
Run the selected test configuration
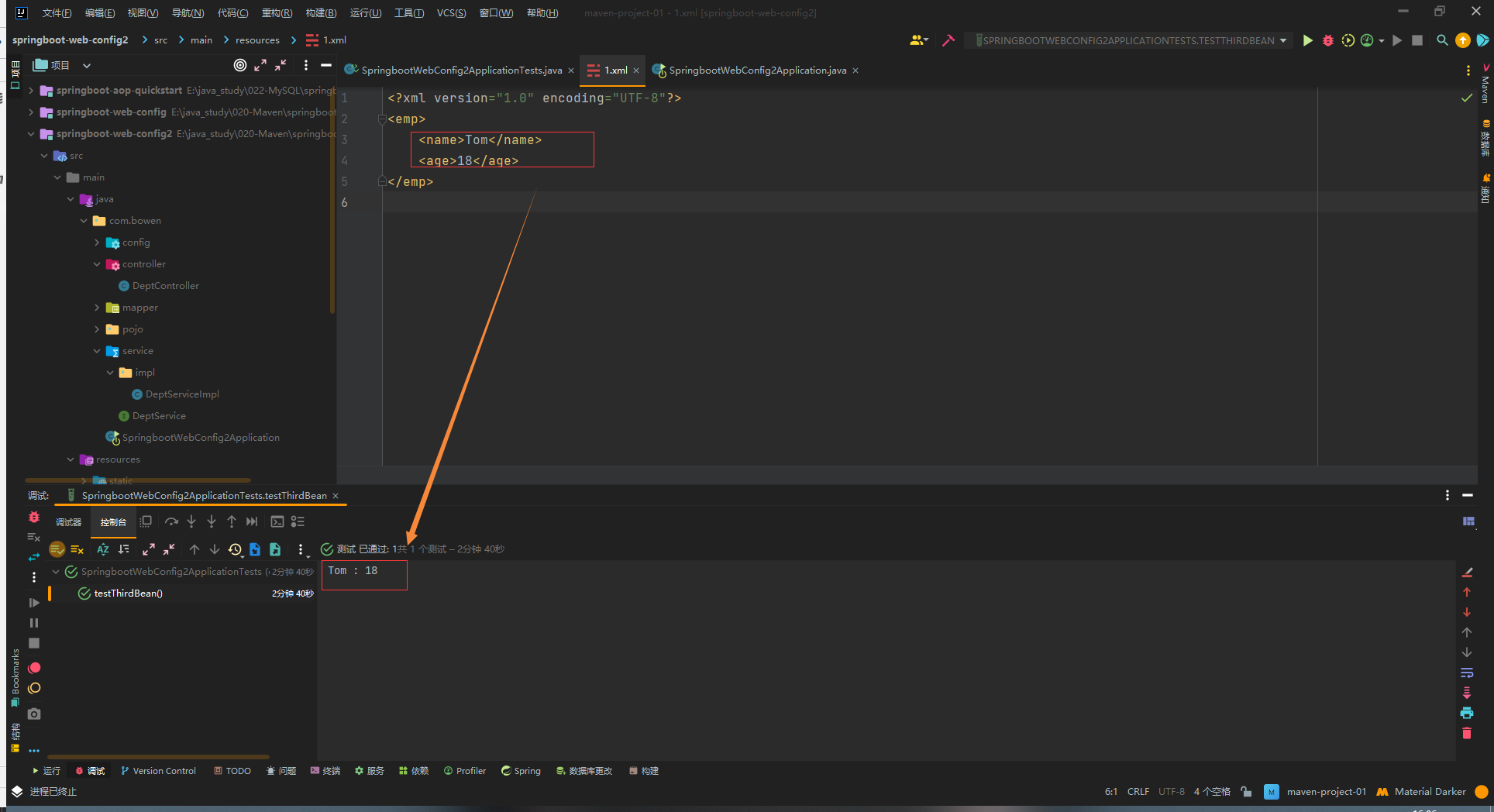click(1307, 40)
